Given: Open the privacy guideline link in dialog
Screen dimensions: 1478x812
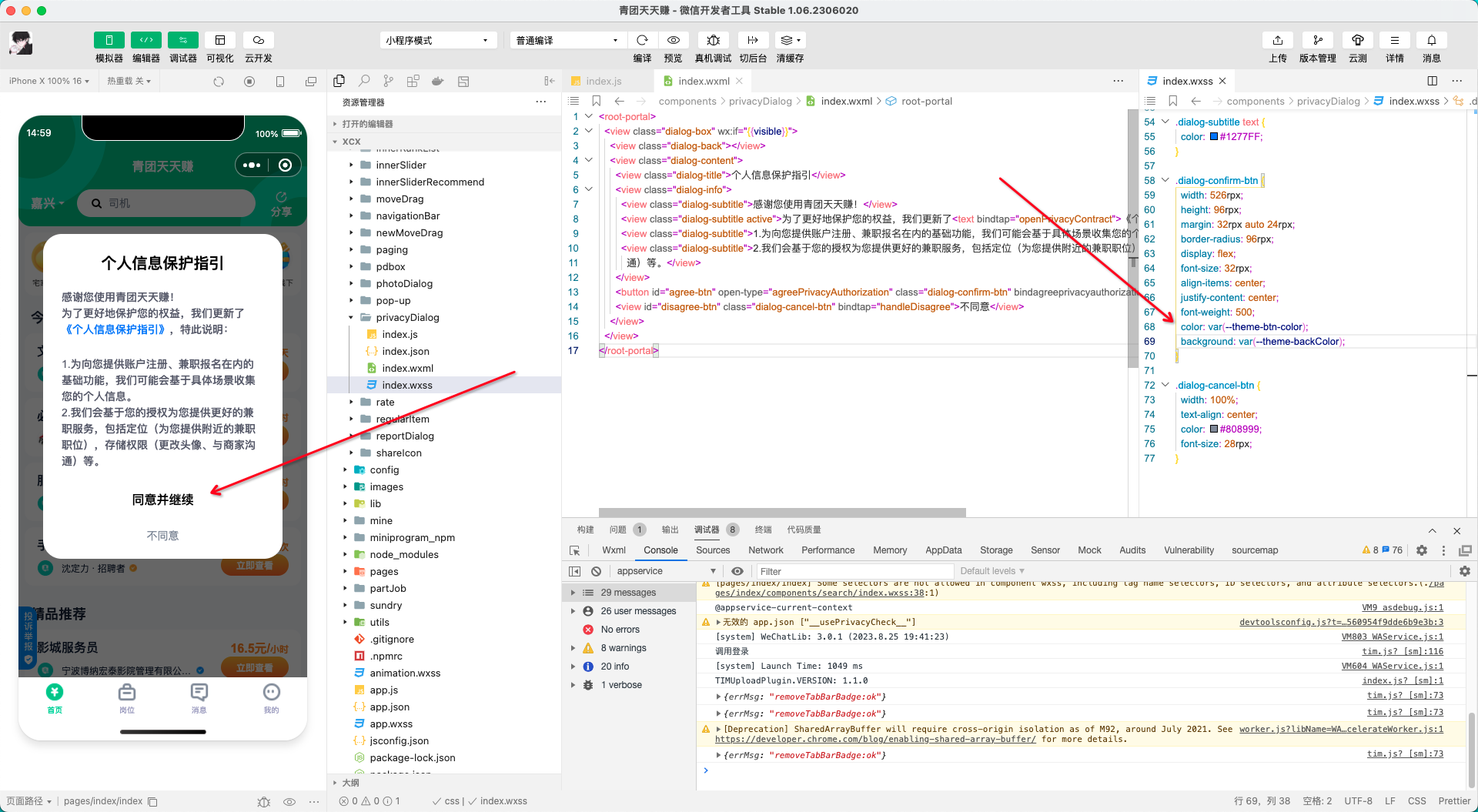Looking at the screenshot, I should click(x=115, y=329).
